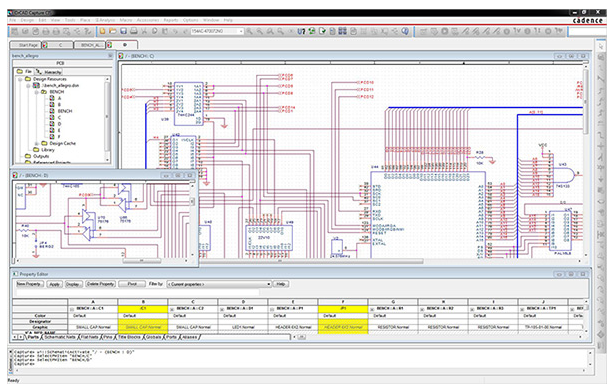This screenshot has height=389, width=616.
Task: Choose the Select arrow tool in right palette
Action: tap(601, 46)
